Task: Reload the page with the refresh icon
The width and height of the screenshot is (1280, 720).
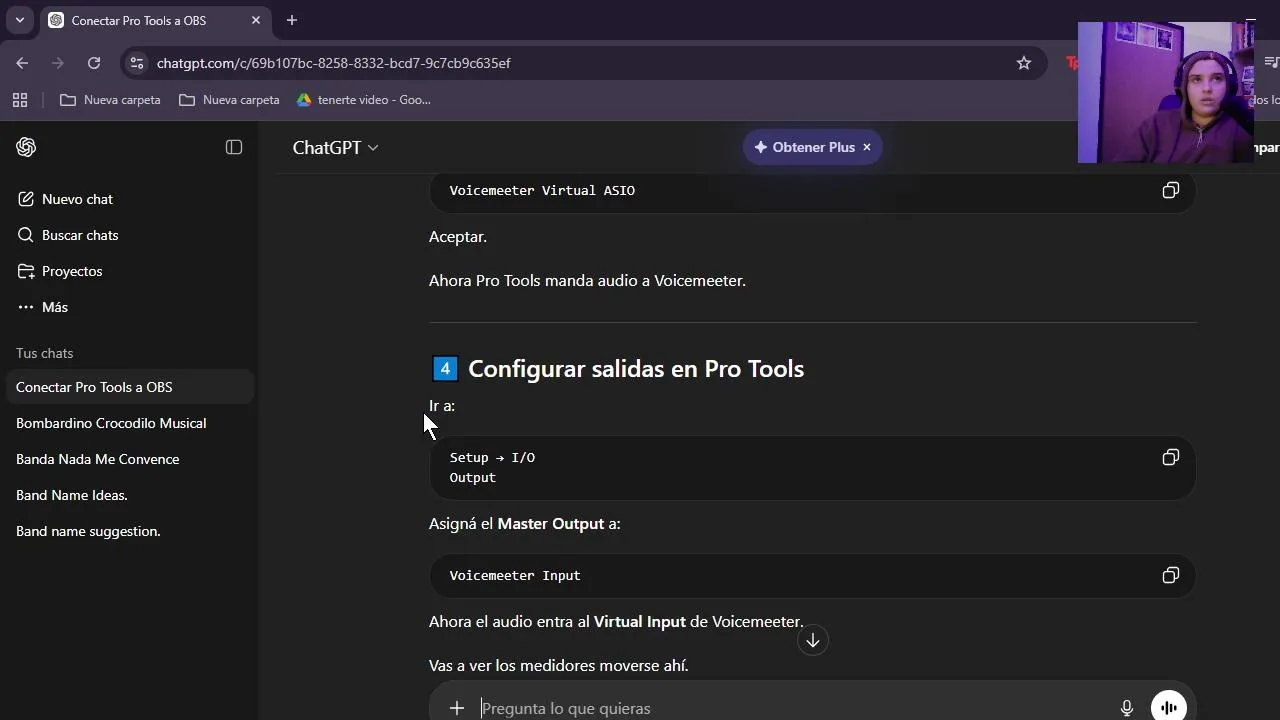Action: click(94, 63)
